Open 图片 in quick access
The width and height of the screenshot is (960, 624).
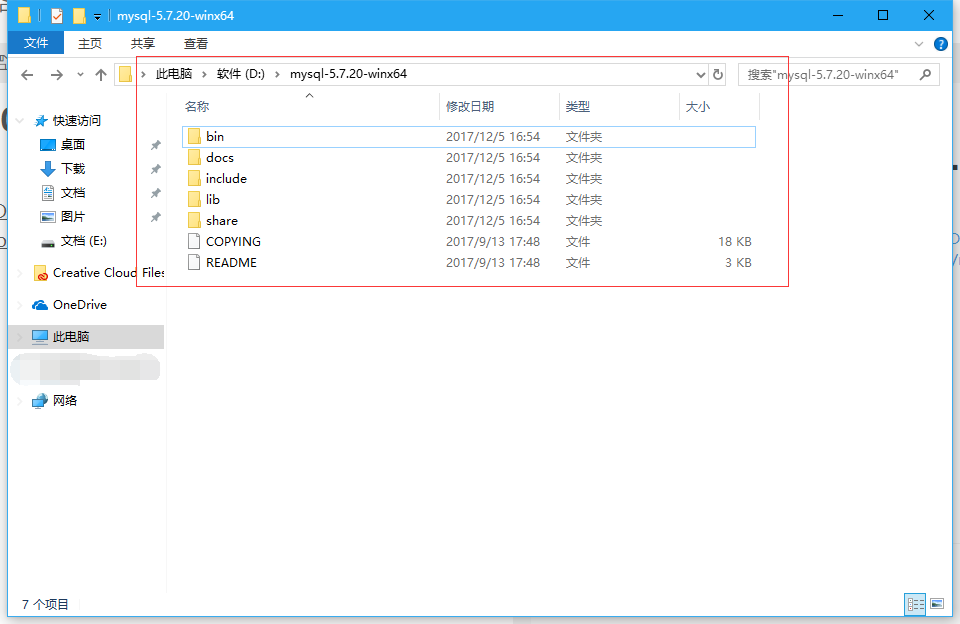pyautogui.click(x=73, y=217)
